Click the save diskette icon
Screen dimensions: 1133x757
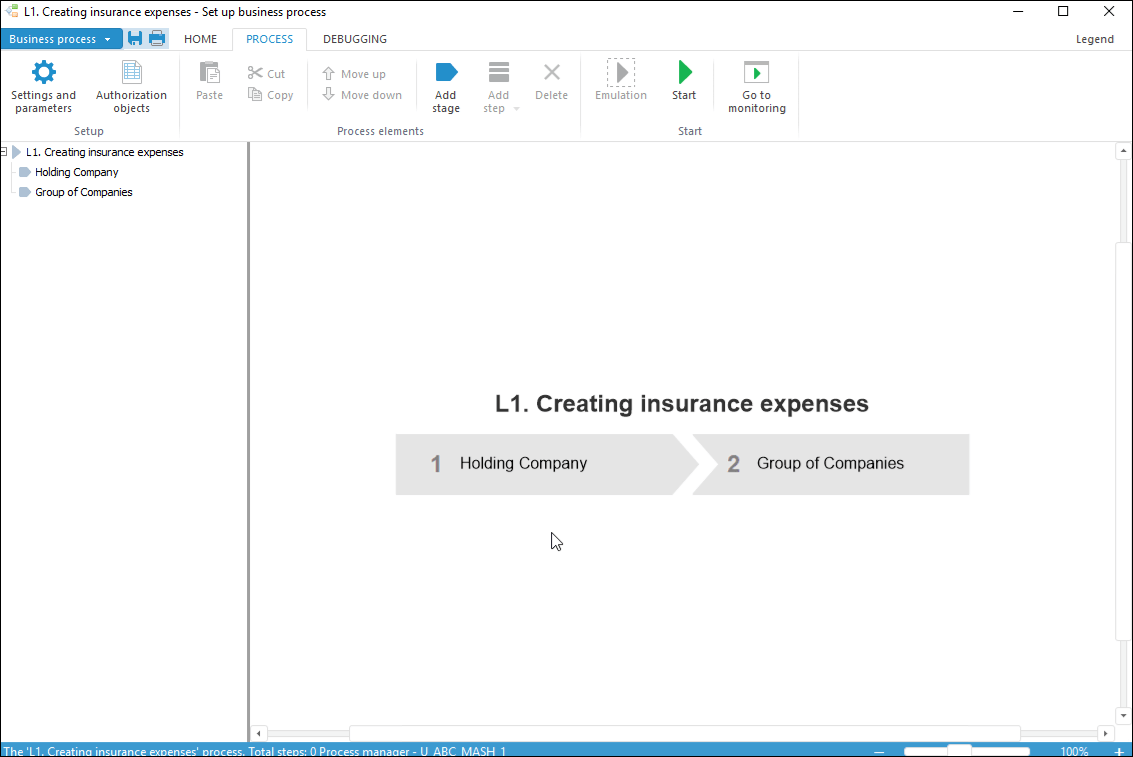135,39
